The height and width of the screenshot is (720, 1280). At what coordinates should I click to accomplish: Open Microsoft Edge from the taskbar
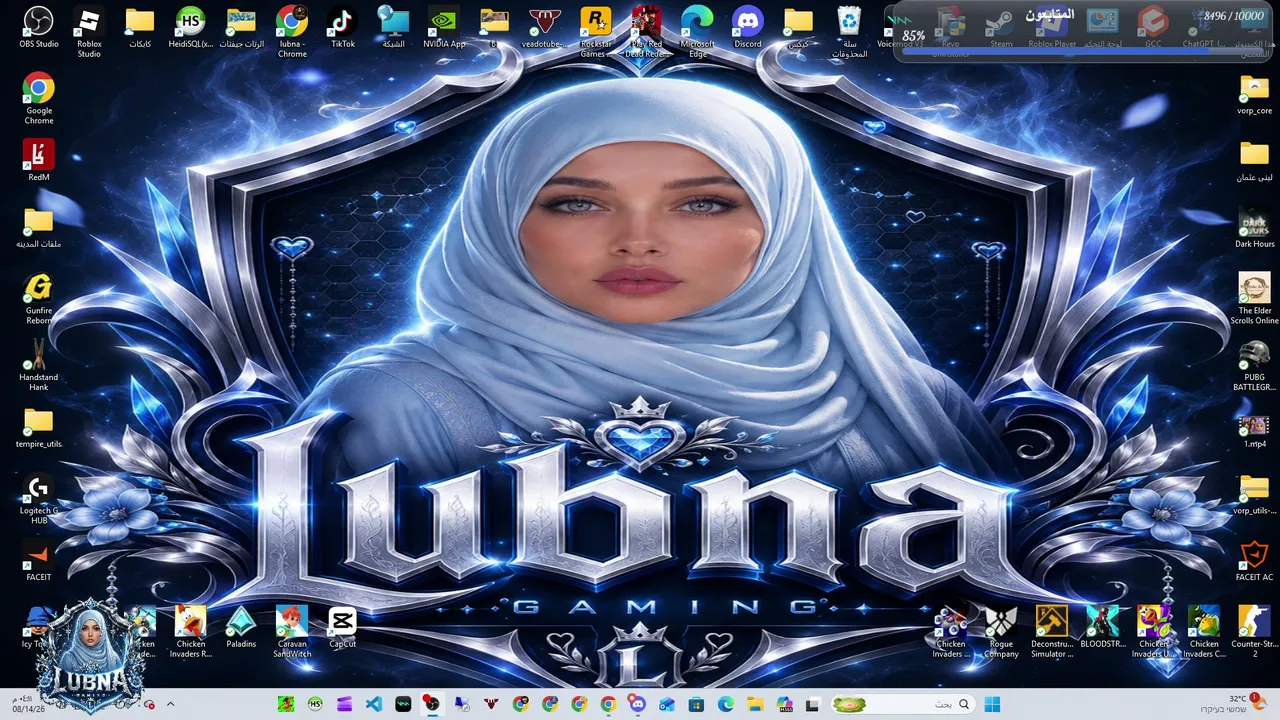(725, 704)
